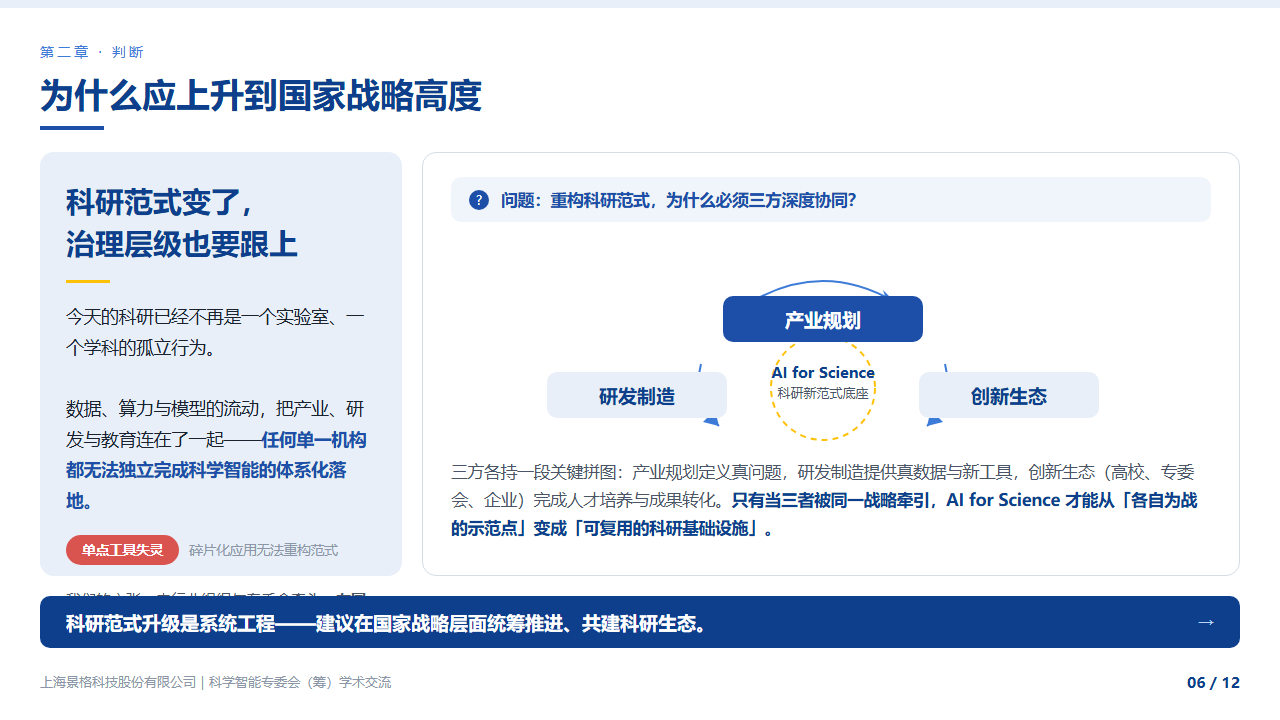Click the question bar 重构科研范式
Image resolution: width=1280 pixels, height=720 pixels.
pos(831,200)
